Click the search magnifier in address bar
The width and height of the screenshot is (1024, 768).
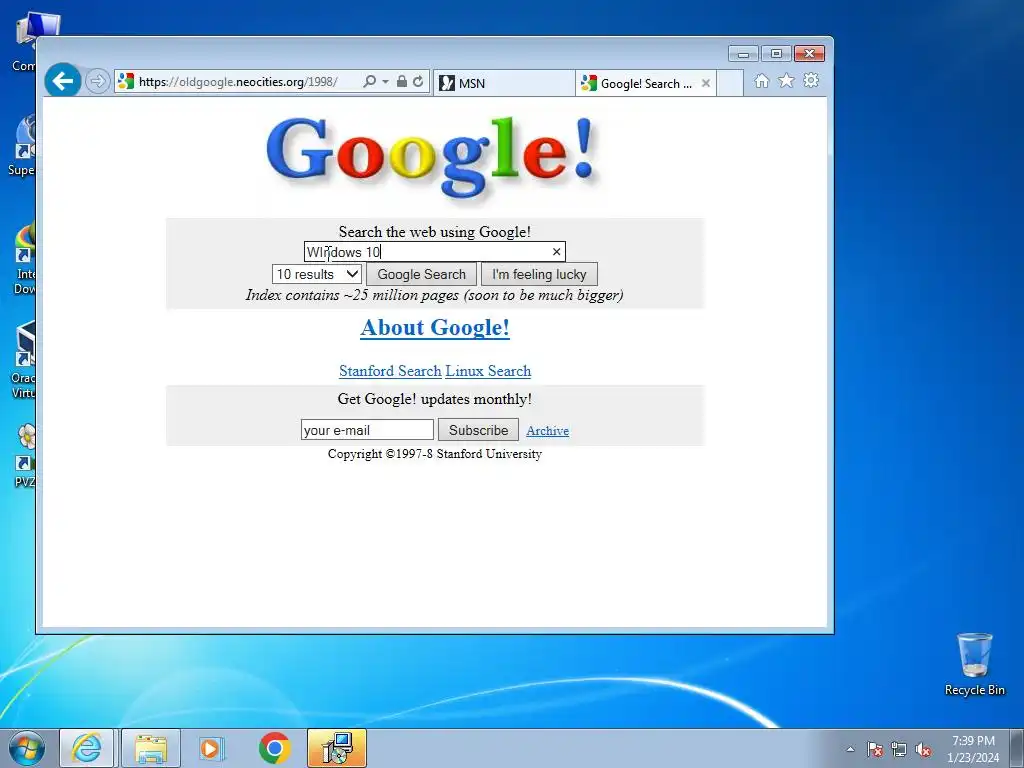[370, 82]
